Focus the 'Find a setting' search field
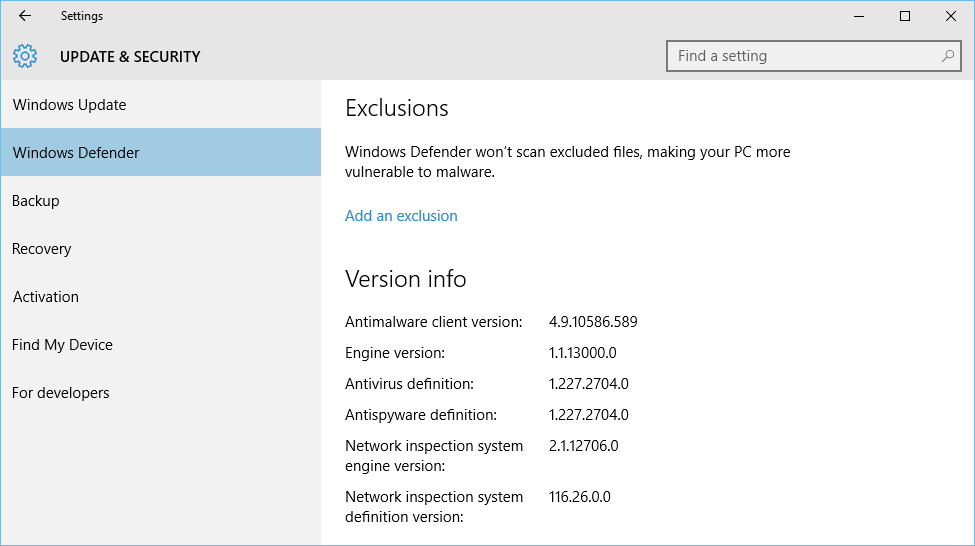 [800, 56]
